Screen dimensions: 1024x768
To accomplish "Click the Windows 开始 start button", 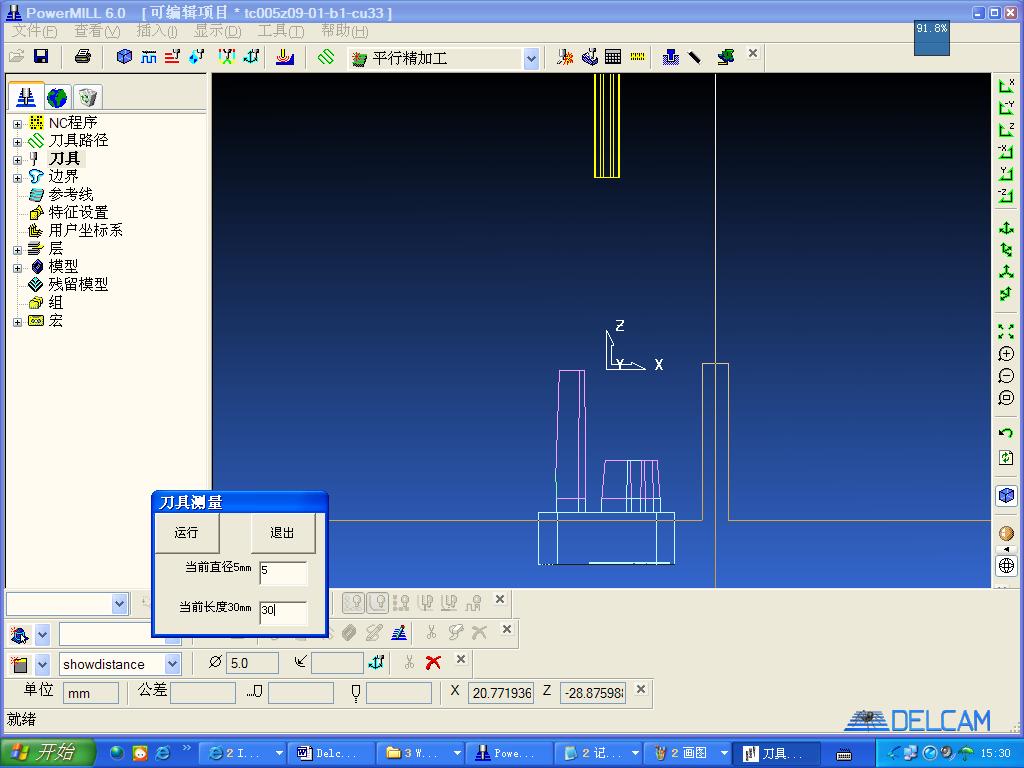I will [x=47, y=753].
